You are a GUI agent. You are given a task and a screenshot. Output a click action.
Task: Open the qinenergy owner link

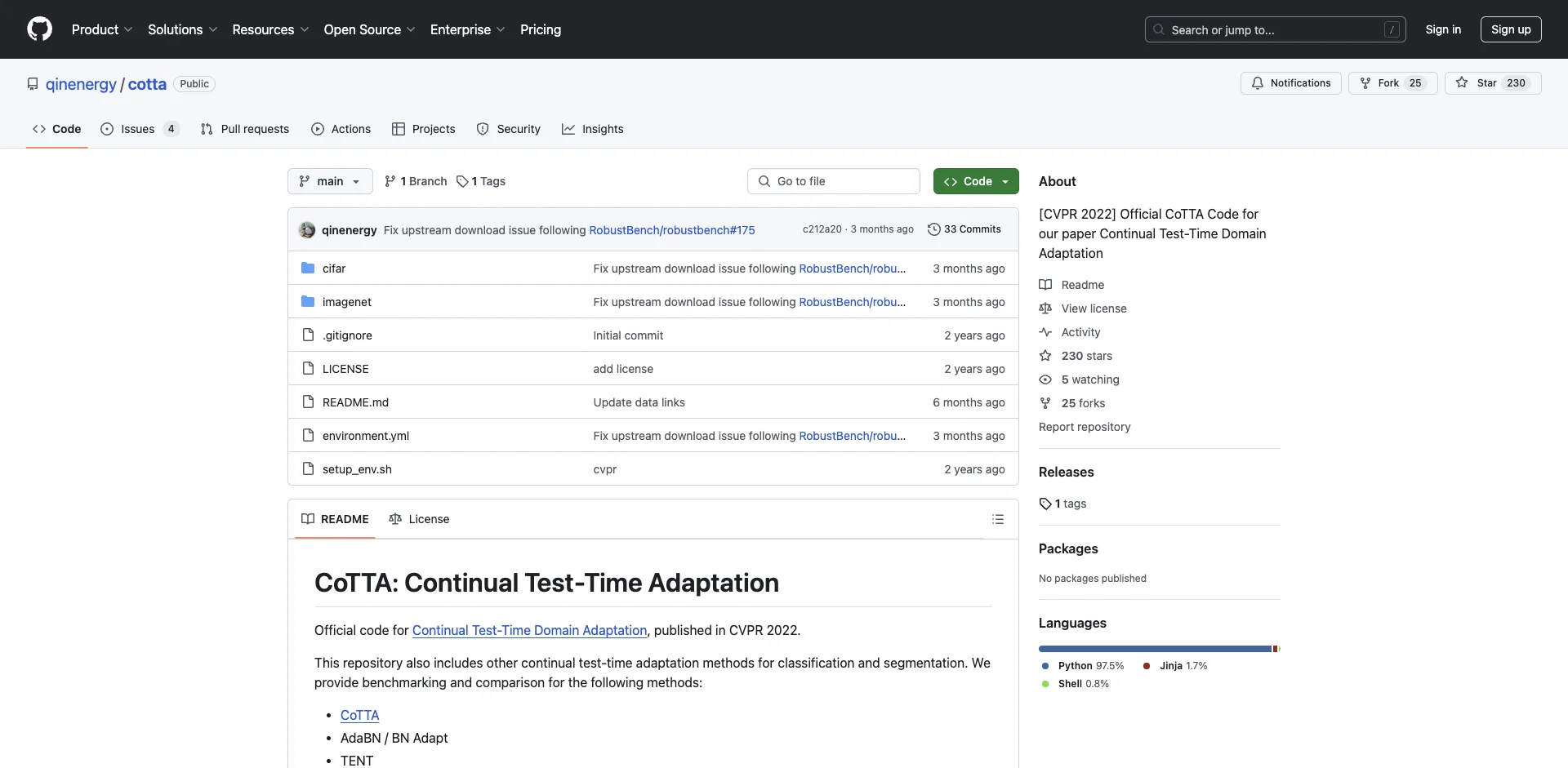click(81, 84)
